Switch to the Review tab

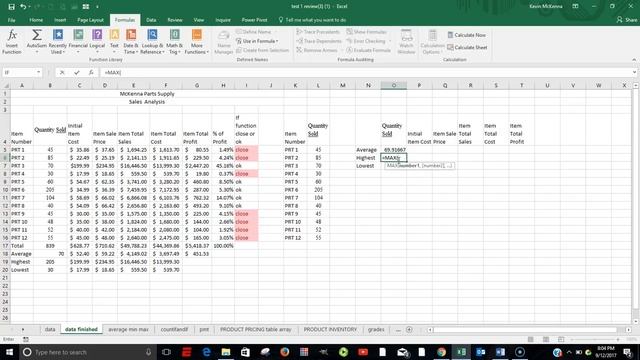(175, 20)
